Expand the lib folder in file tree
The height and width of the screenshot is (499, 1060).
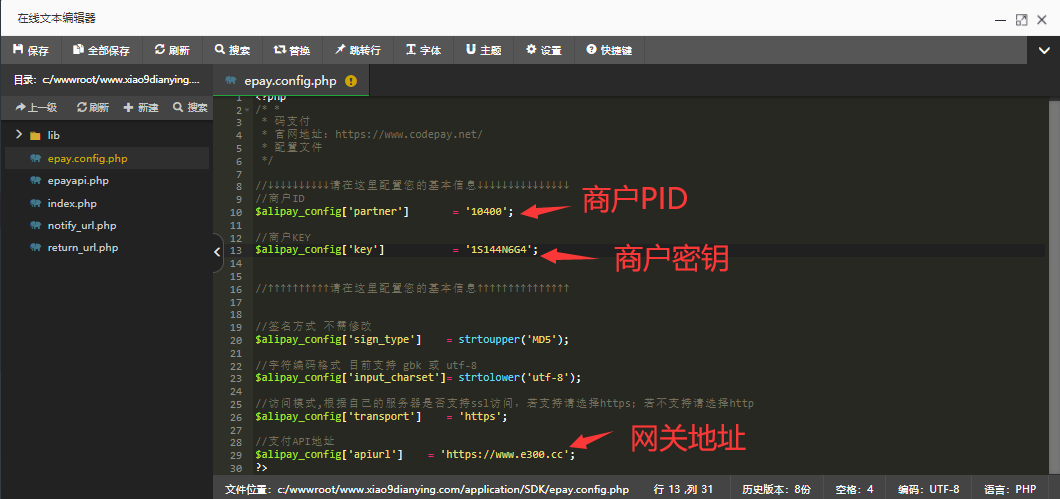18,135
